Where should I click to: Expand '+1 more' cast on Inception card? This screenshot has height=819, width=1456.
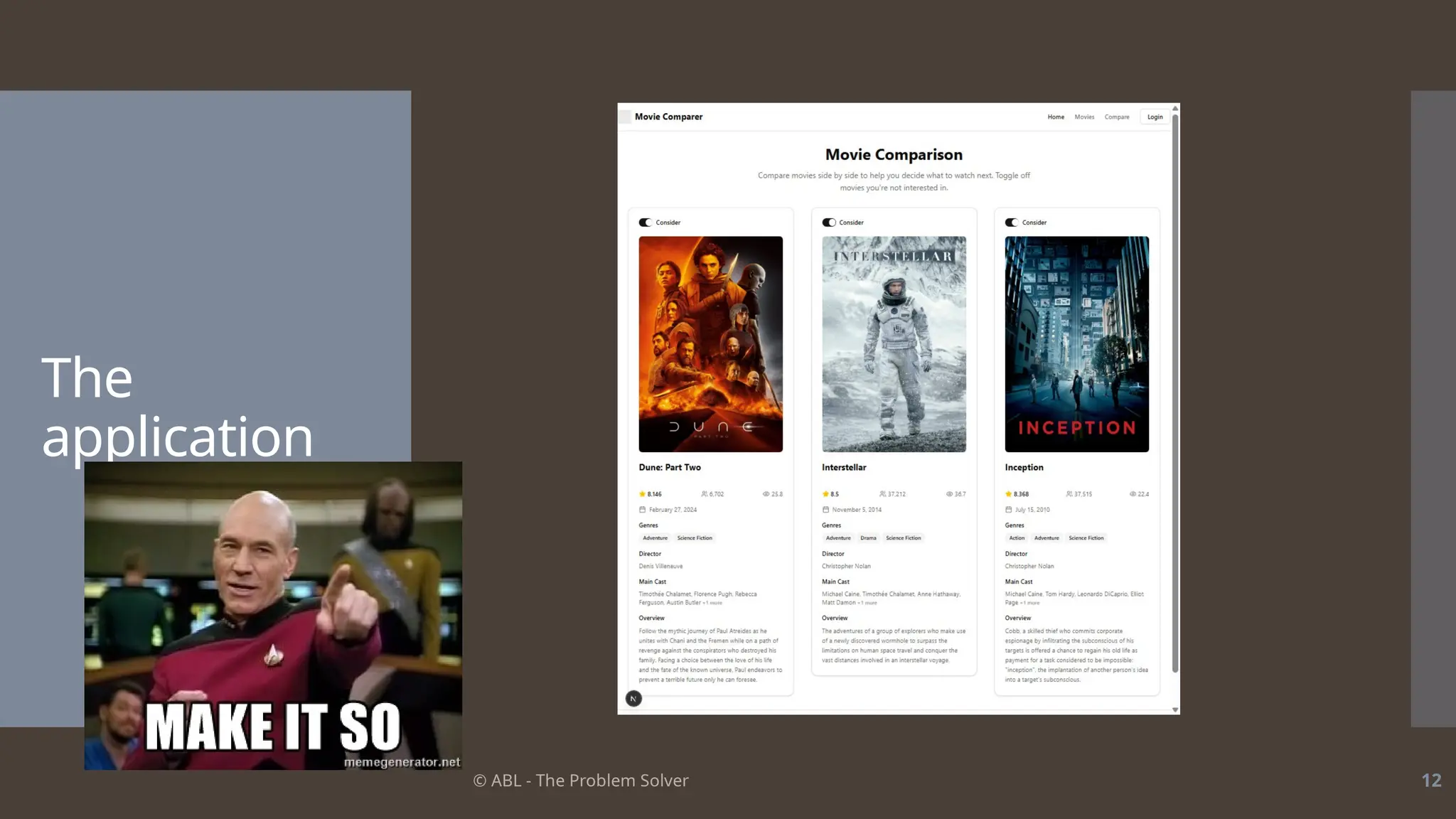(x=1029, y=603)
